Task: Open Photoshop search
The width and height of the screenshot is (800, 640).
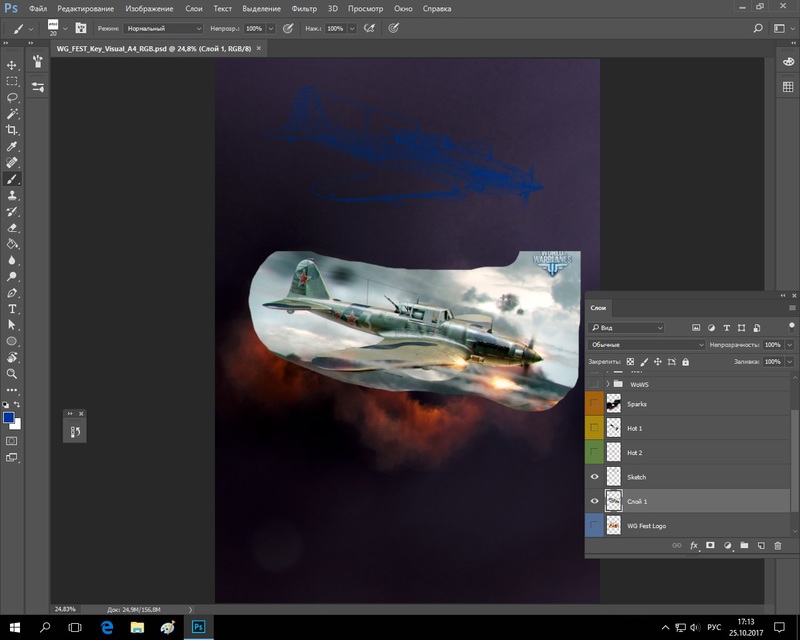Action: tap(758, 29)
